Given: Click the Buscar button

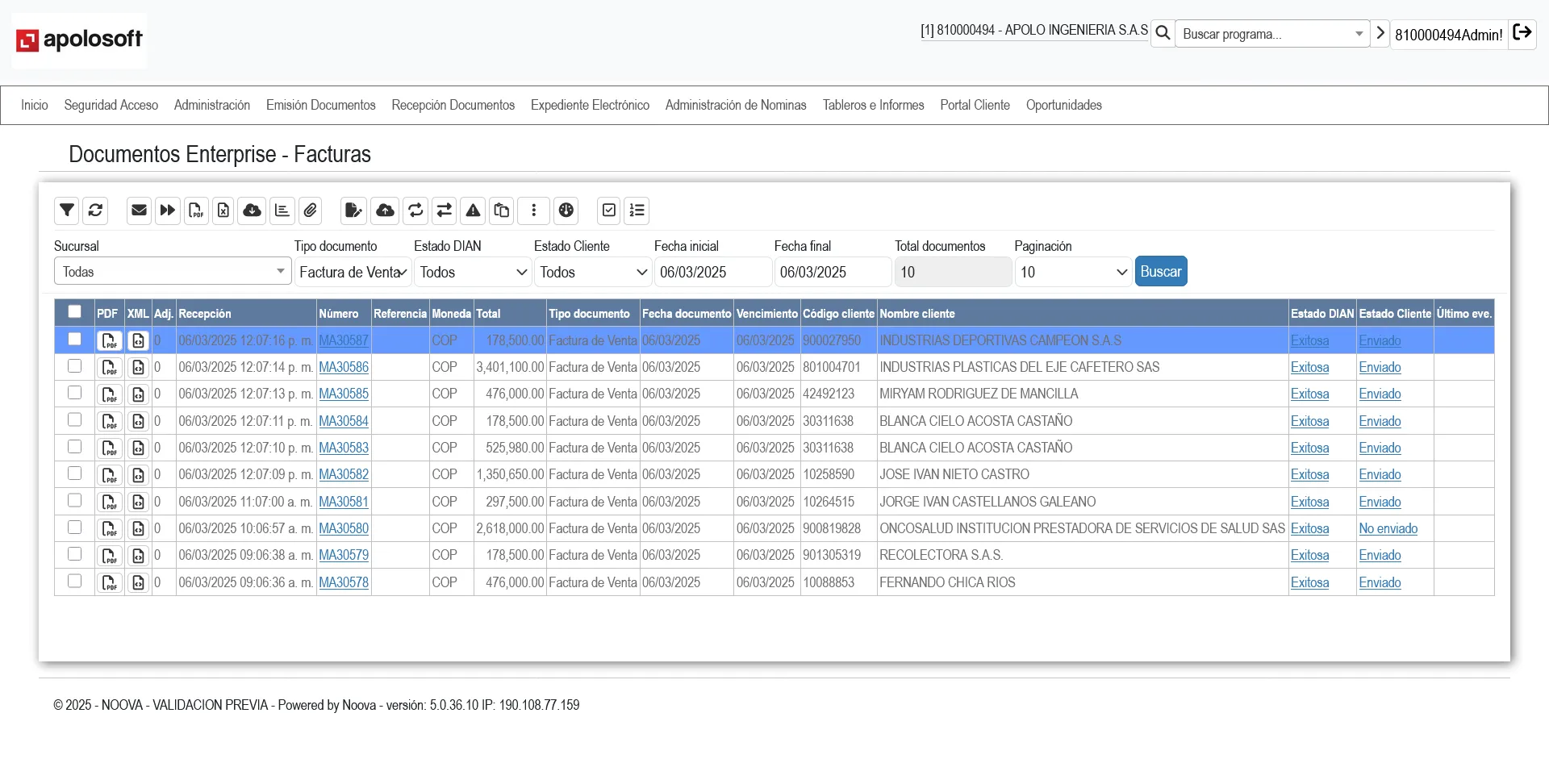Looking at the screenshot, I should tap(1161, 270).
